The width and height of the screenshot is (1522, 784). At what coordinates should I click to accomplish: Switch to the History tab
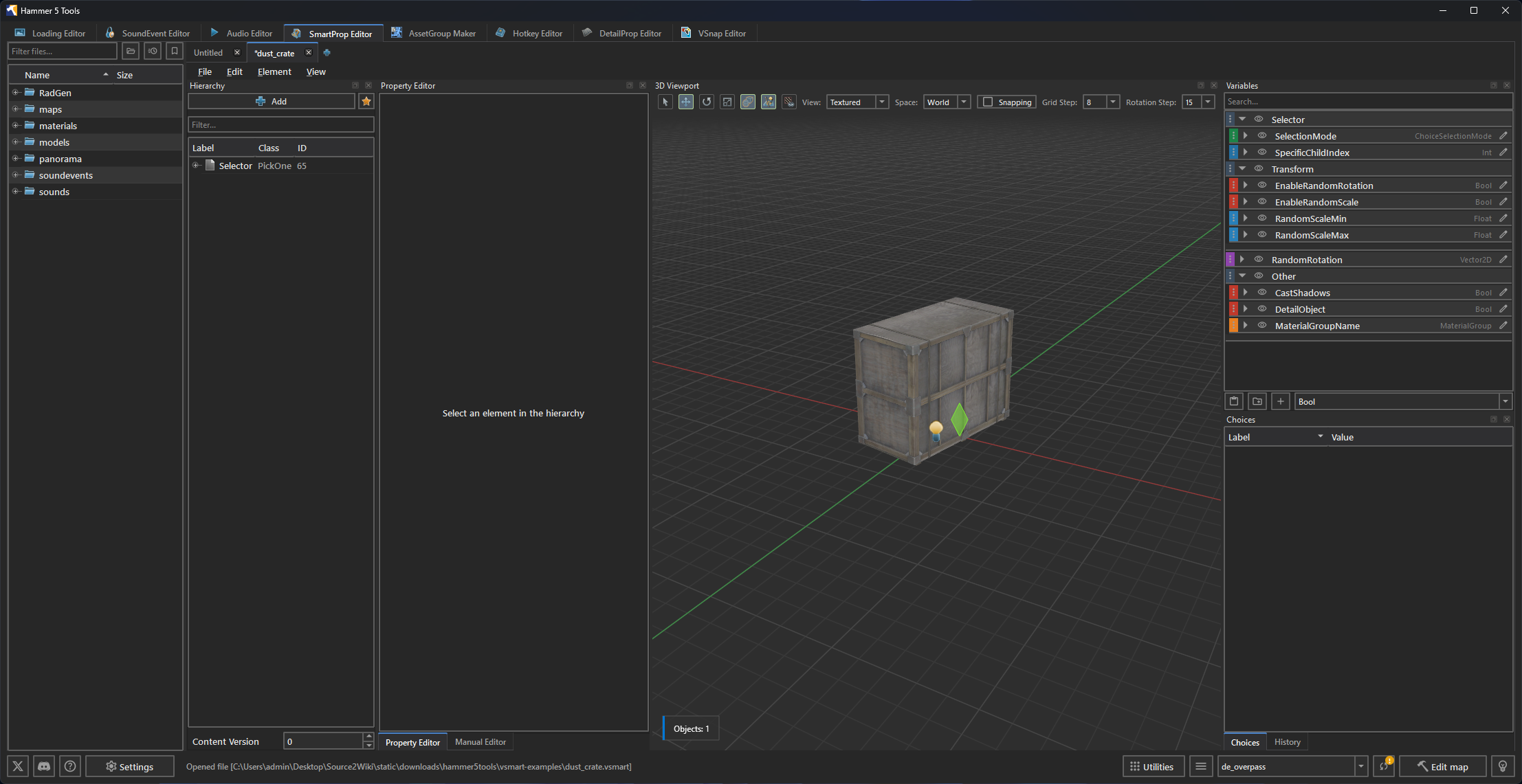[x=1287, y=742]
